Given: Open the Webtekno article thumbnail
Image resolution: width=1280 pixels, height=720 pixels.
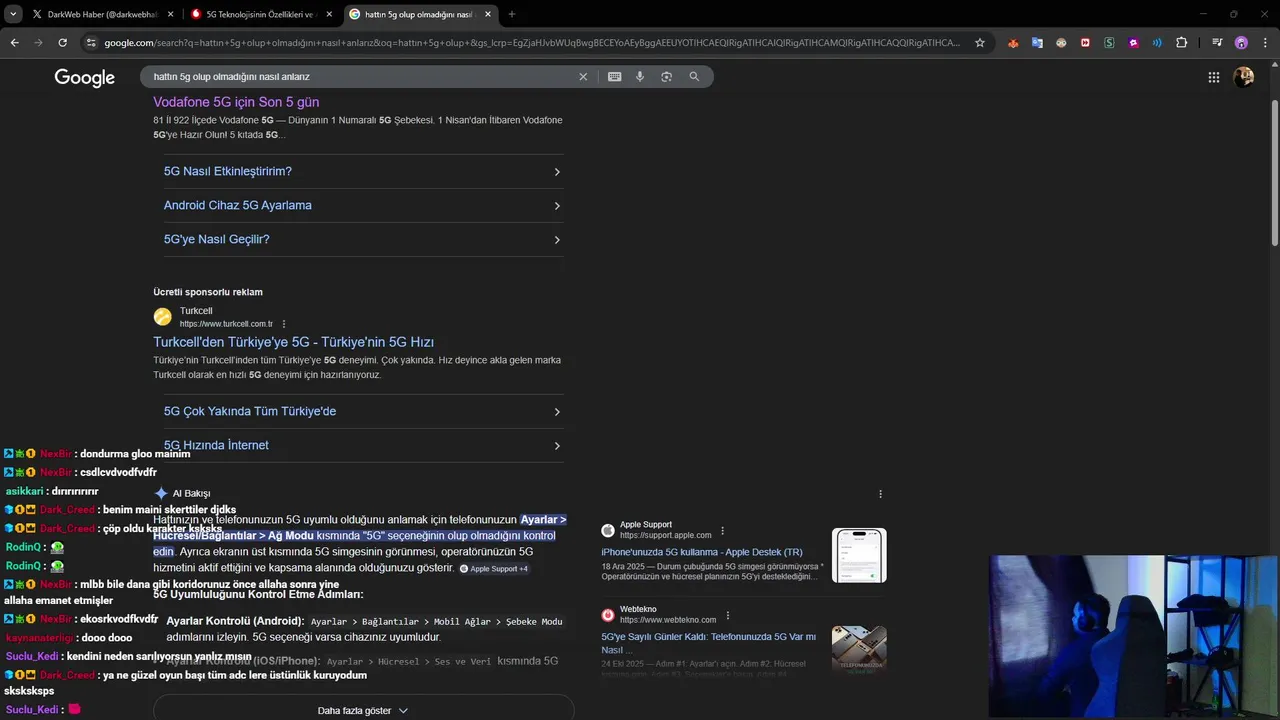Looking at the screenshot, I should [x=859, y=649].
